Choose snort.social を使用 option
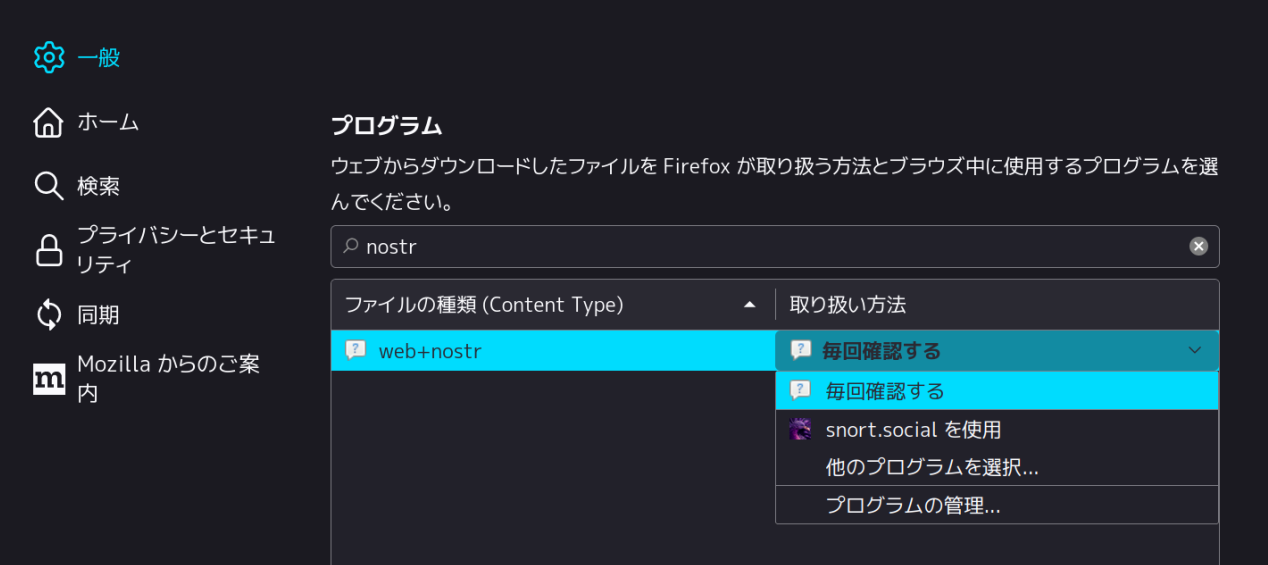 point(997,430)
